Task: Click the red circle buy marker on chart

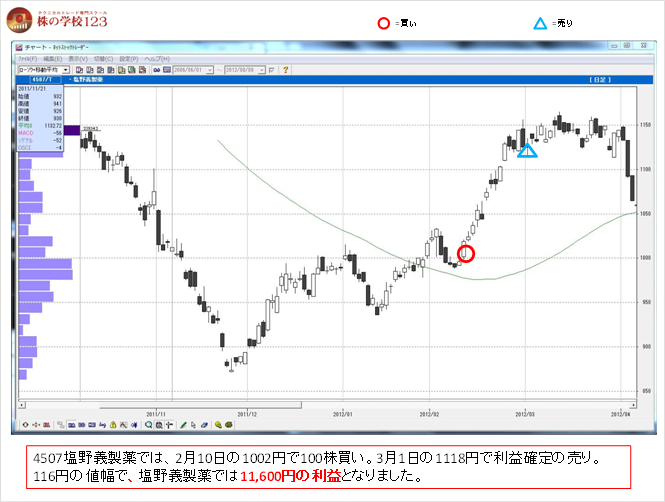Action: [x=465, y=254]
